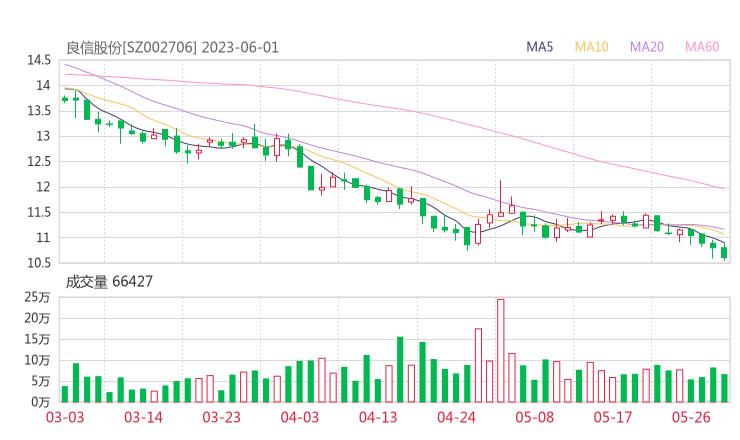Click the last green candlestick at far right

(724, 253)
